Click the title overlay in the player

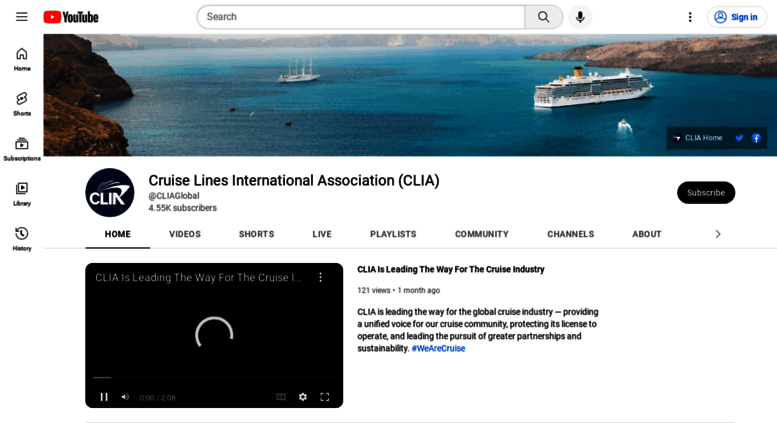pos(198,278)
